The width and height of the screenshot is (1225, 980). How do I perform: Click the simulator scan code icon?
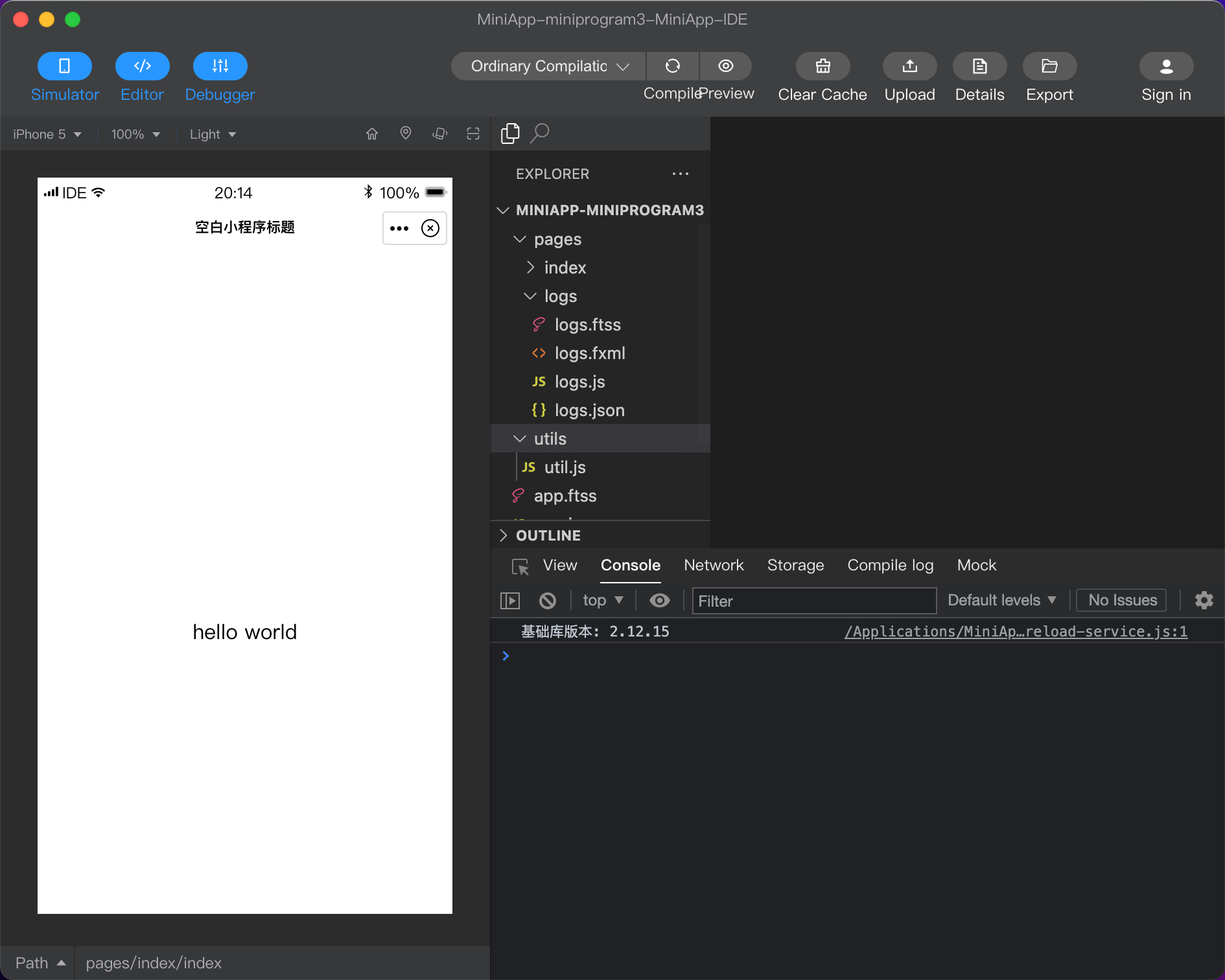point(473,134)
